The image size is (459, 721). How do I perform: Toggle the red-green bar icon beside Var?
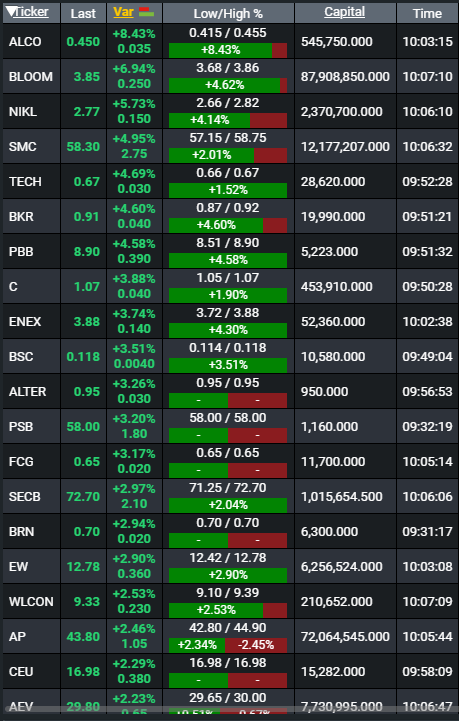(147, 12)
